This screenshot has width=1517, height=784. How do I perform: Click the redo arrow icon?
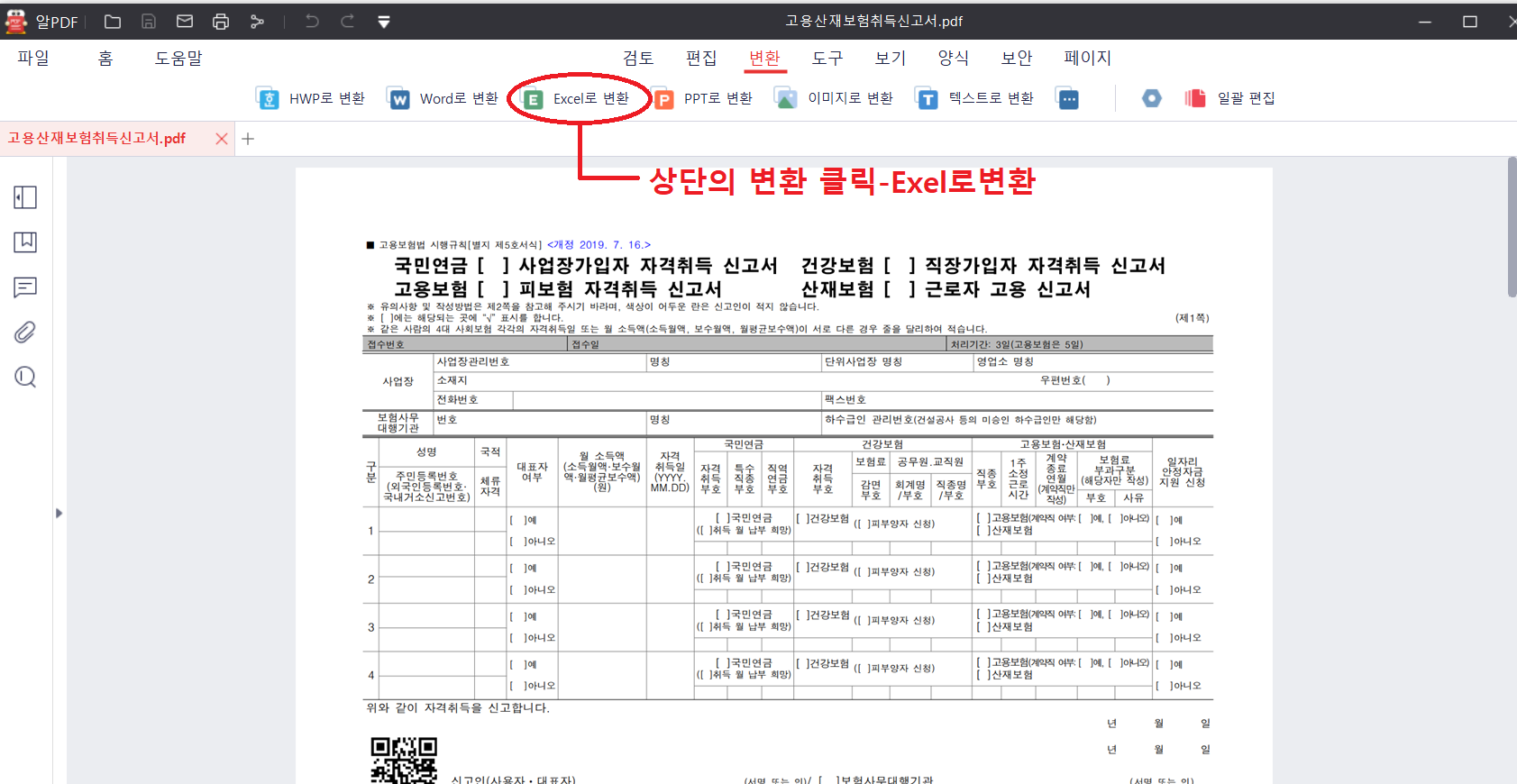[348, 21]
